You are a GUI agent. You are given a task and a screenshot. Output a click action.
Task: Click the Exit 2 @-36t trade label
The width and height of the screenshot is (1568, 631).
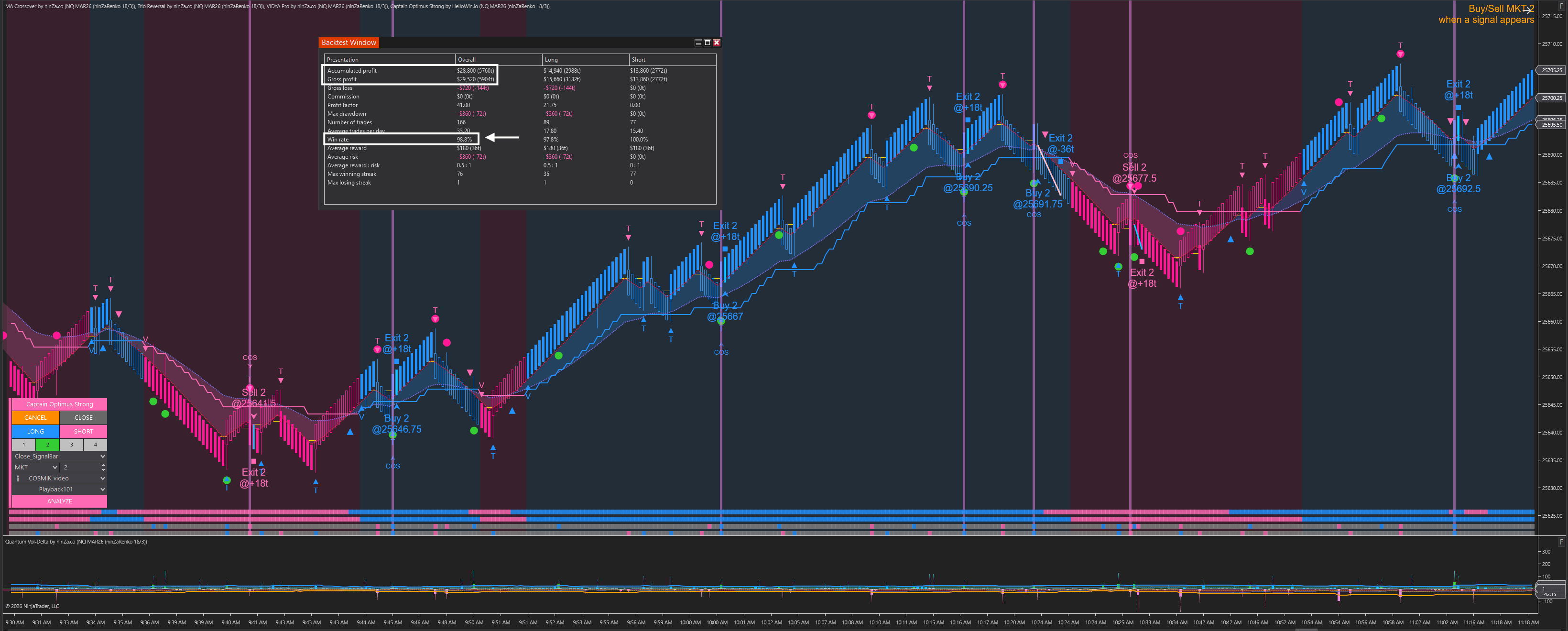point(1060,143)
